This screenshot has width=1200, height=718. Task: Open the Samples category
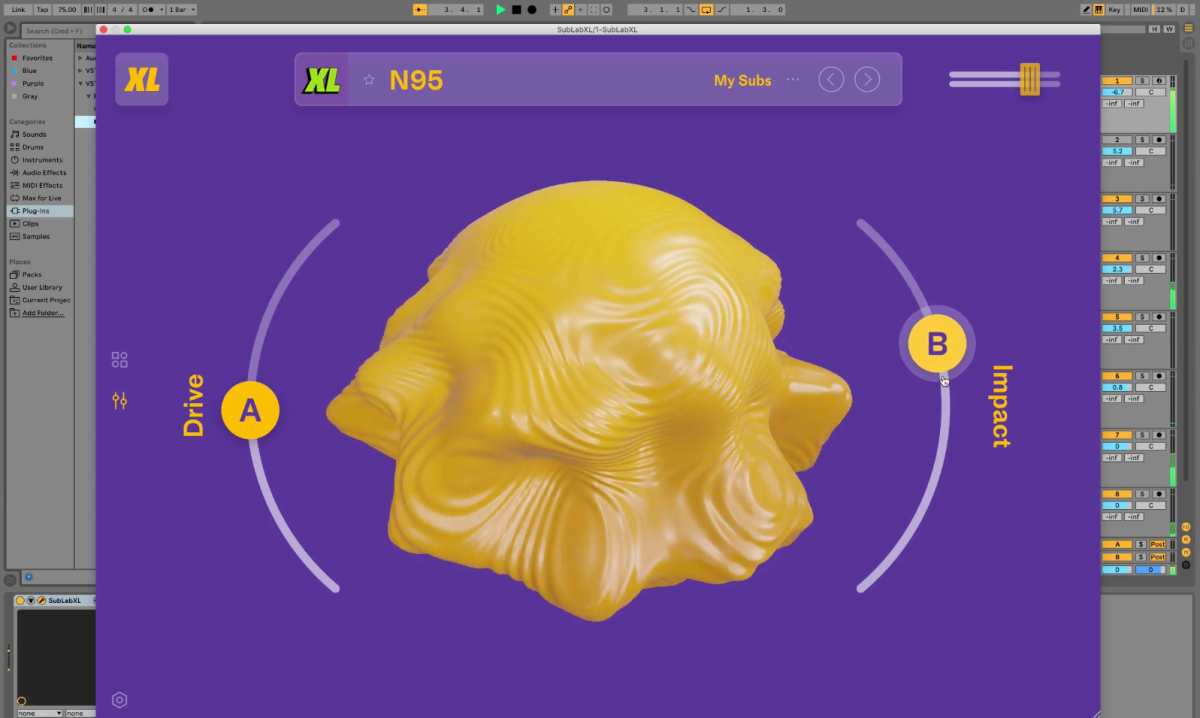pyautogui.click(x=36, y=237)
